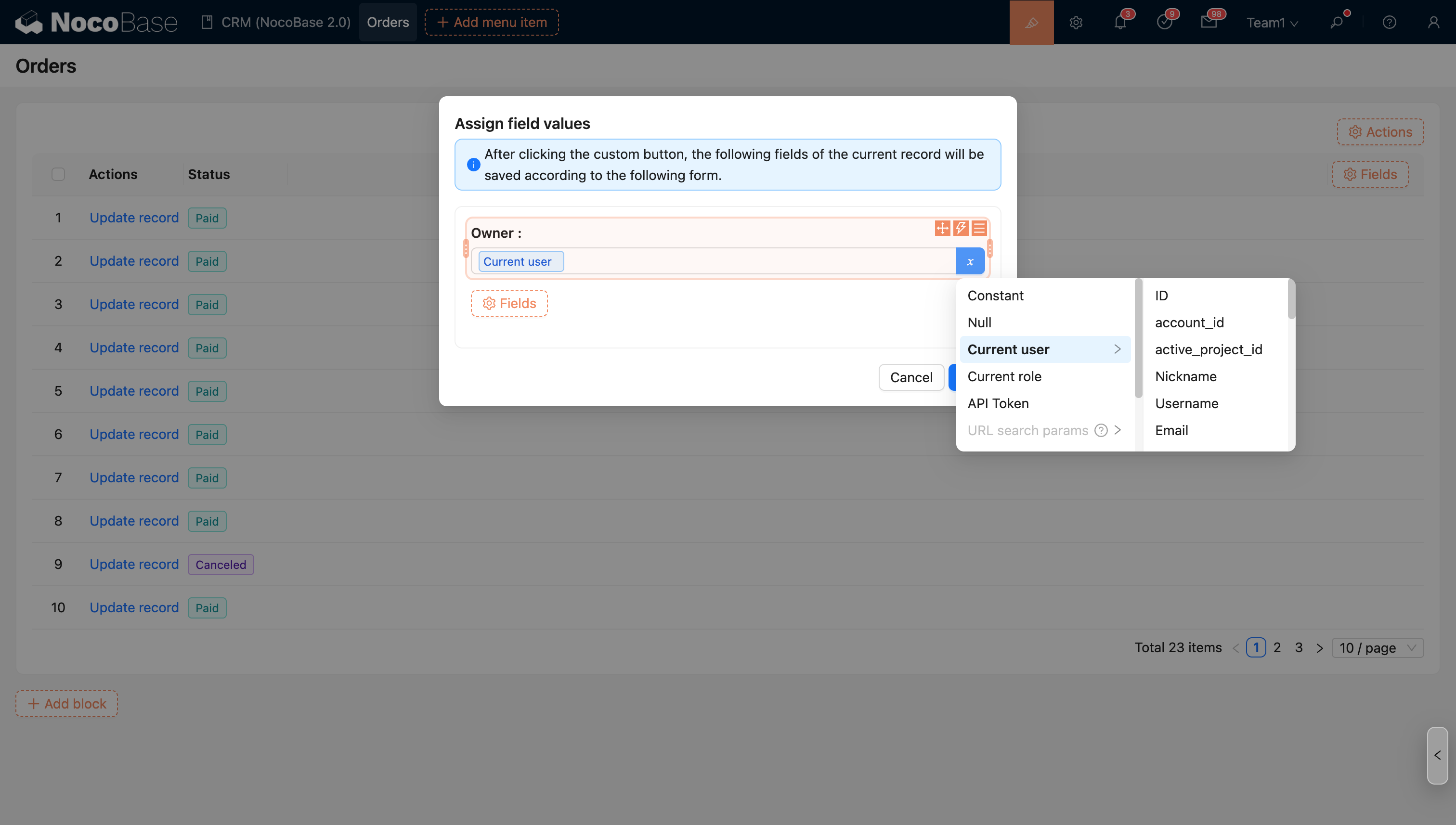Open the settings gear in top bar

pyautogui.click(x=1076, y=22)
